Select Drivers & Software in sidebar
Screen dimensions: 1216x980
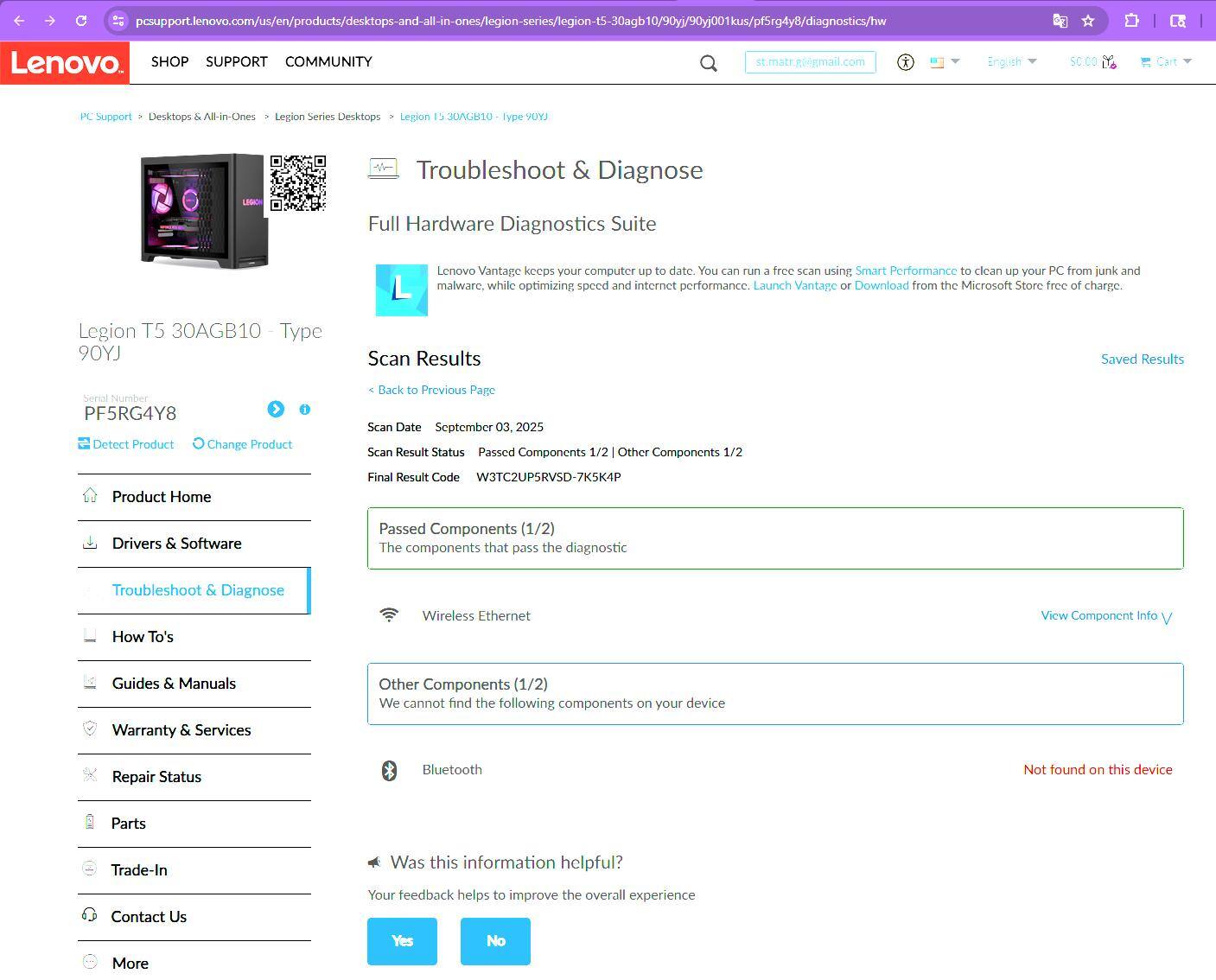click(x=176, y=544)
